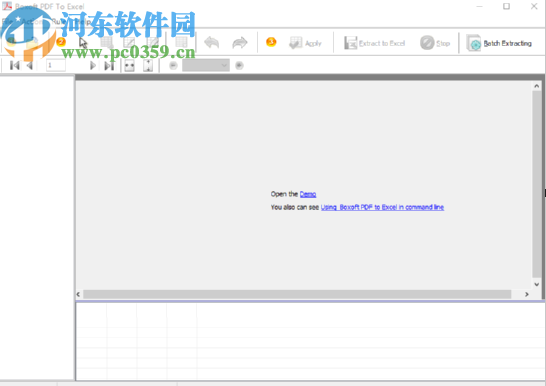The height and width of the screenshot is (386, 546).
Task: Select the pointer tool in the toolbar
Action: click(83, 43)
